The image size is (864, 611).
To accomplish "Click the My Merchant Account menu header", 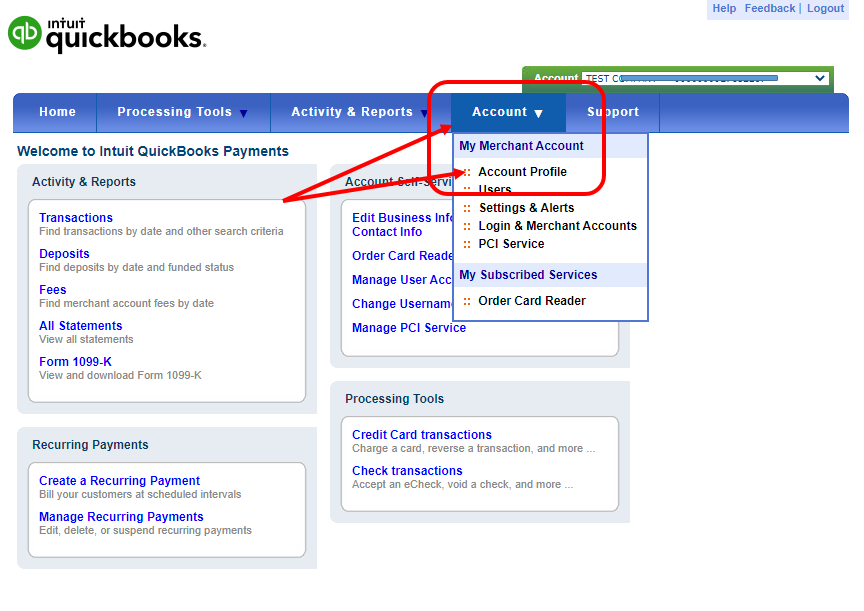I will pyautogui.click(x=521, y=146).
